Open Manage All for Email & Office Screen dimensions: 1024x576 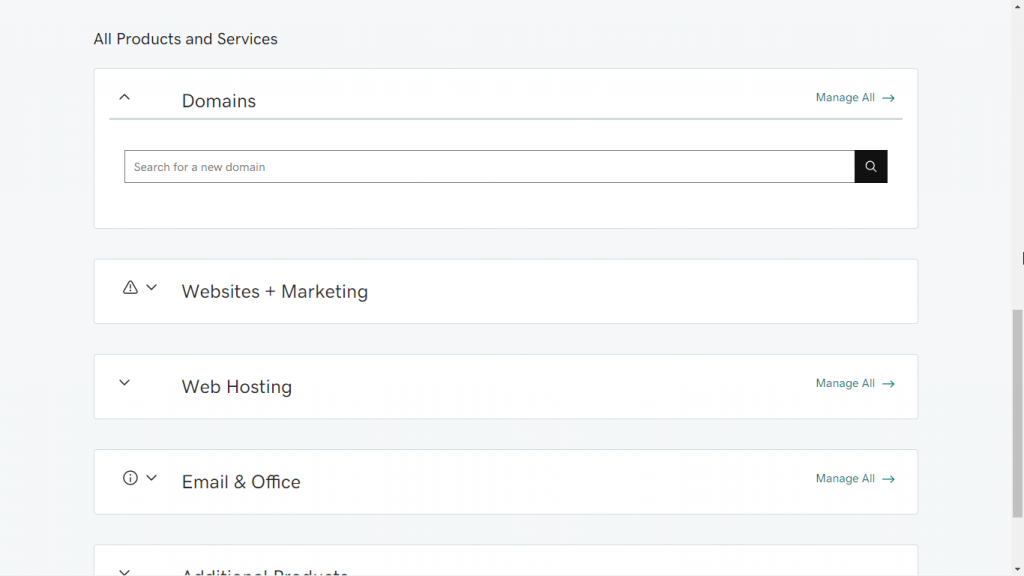click(x=844, y=478)
